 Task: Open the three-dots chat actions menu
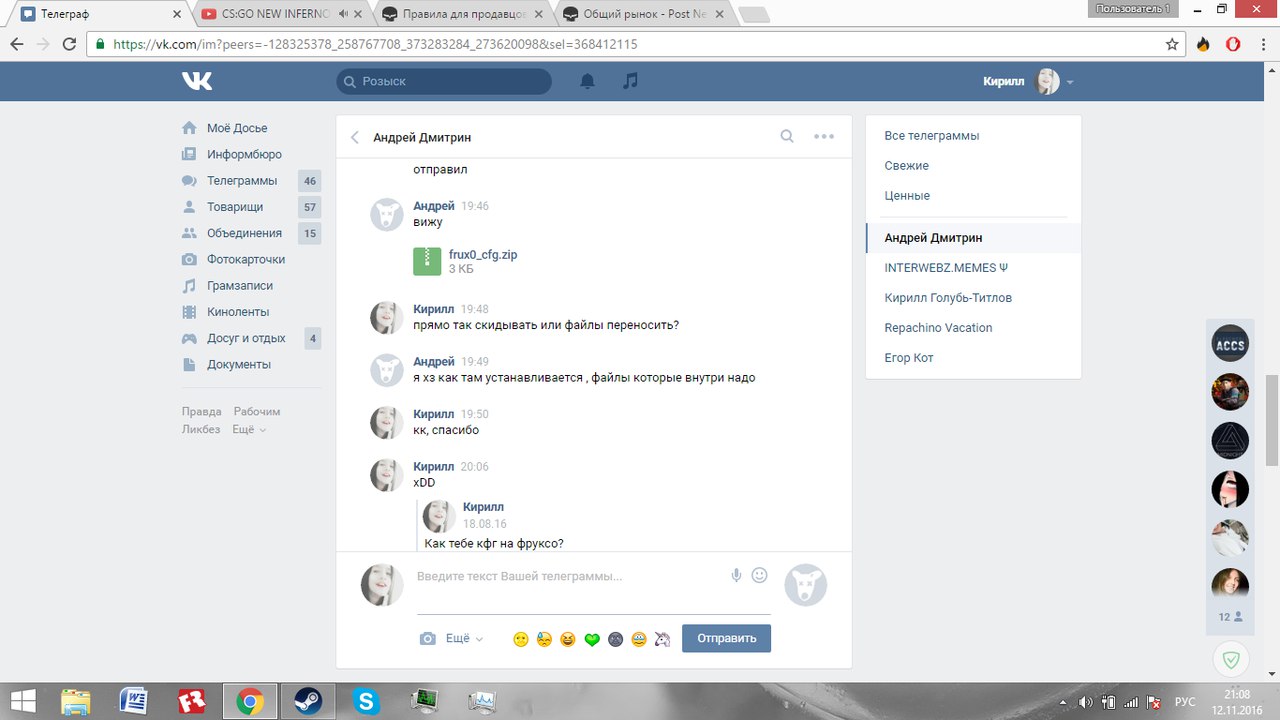click(x=824, y=137)
